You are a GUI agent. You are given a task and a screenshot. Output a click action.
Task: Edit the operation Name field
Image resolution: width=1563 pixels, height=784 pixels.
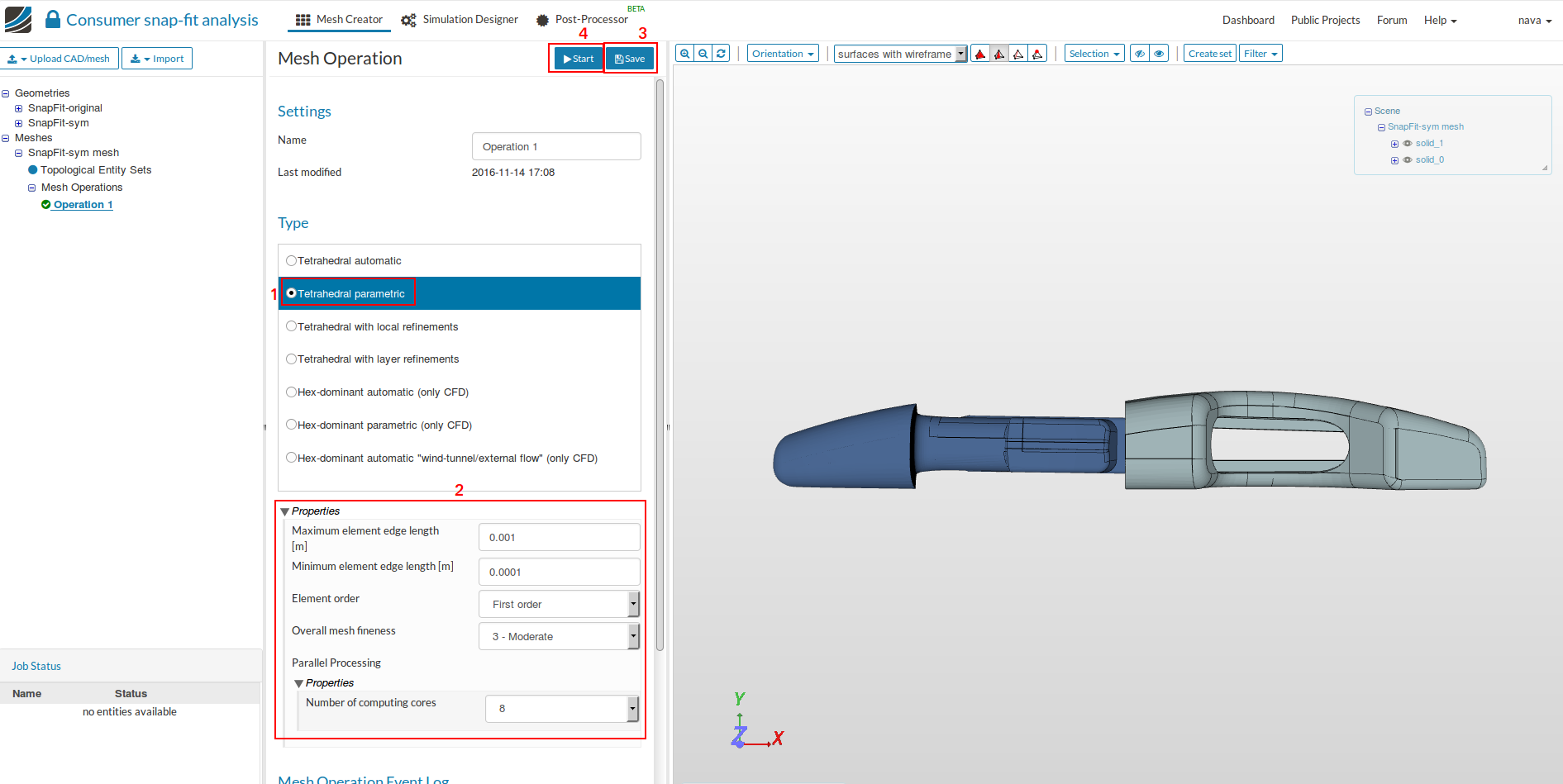556,146
